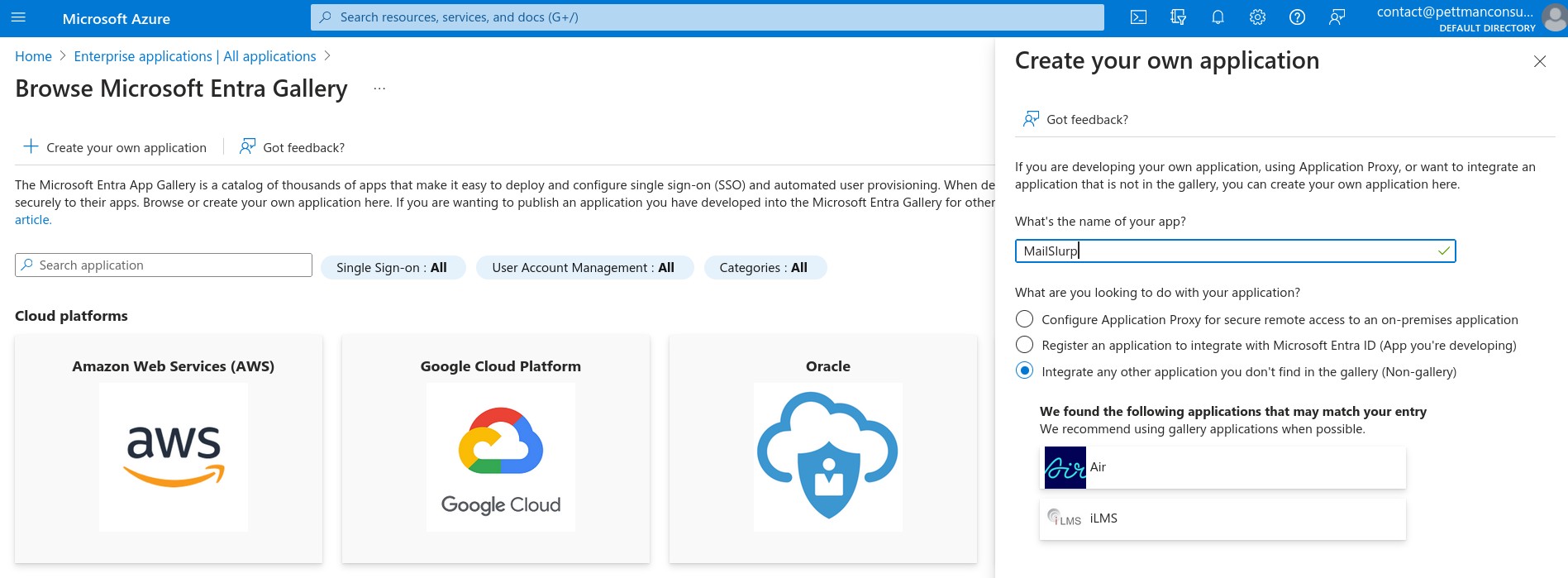Open the Oracle card title
Viewport: 1568px width, 578px height.
click(828, 366)
